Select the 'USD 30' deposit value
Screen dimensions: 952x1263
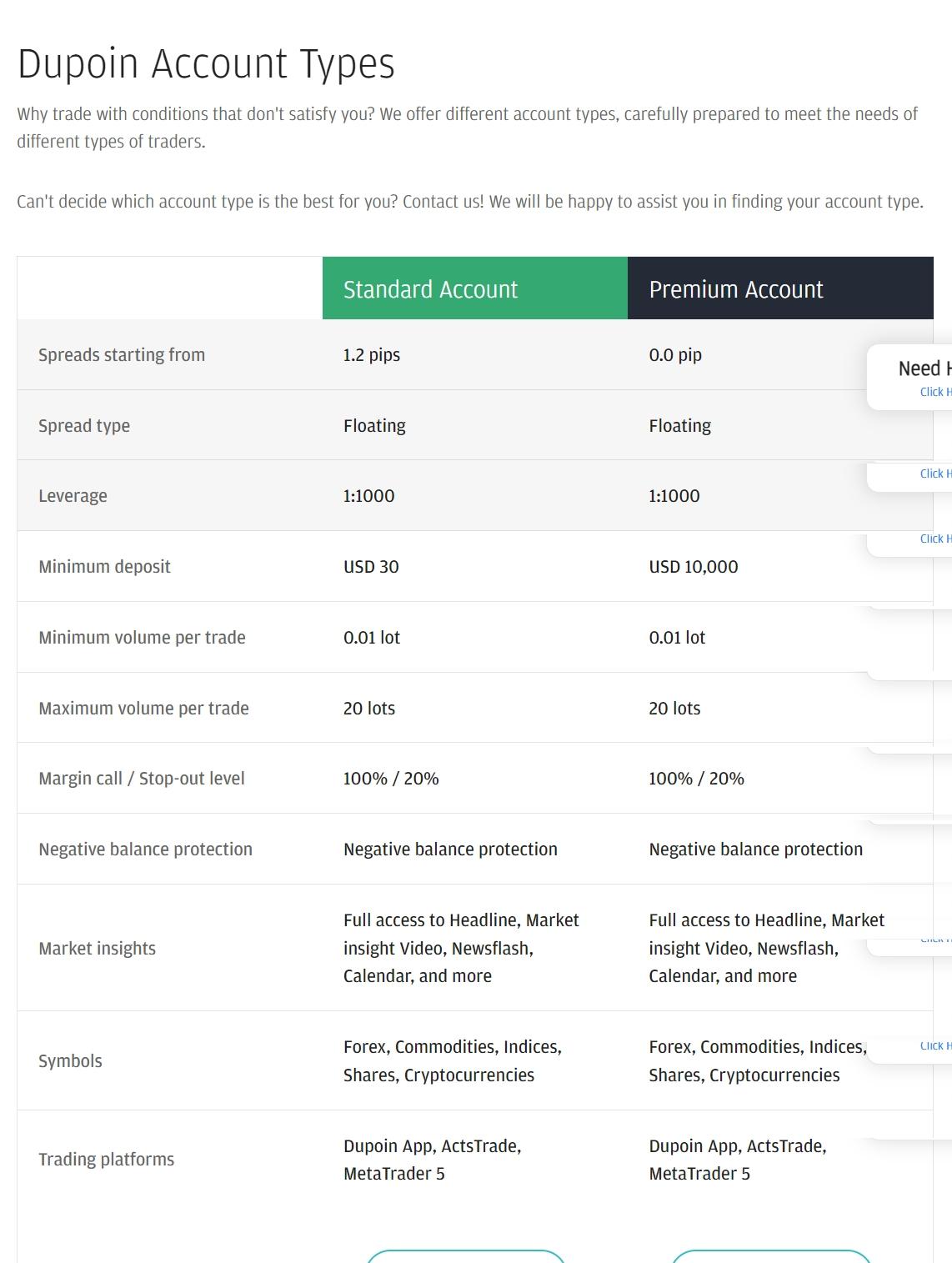pos(371,567)
